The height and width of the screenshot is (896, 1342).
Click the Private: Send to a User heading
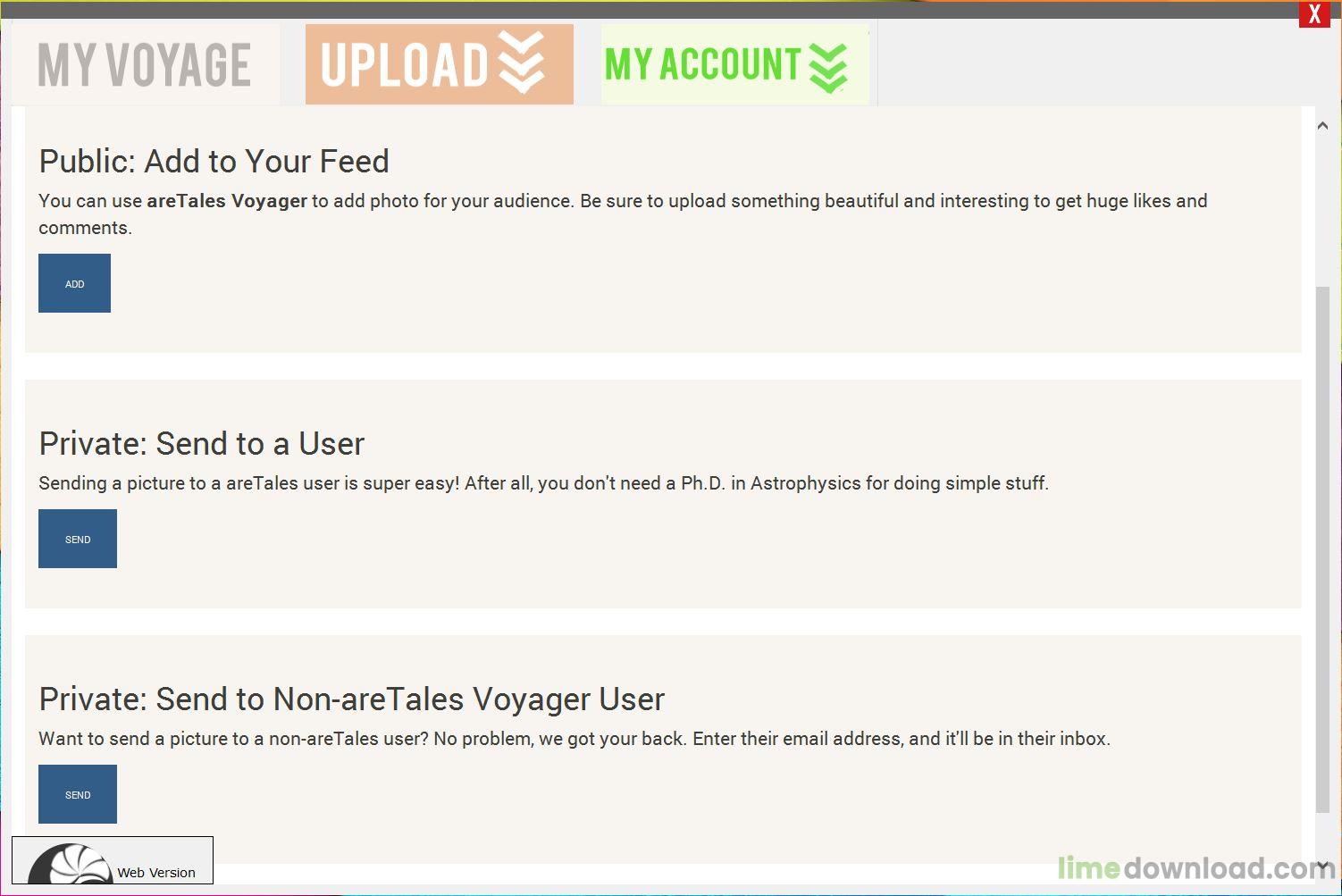(202, 444)
